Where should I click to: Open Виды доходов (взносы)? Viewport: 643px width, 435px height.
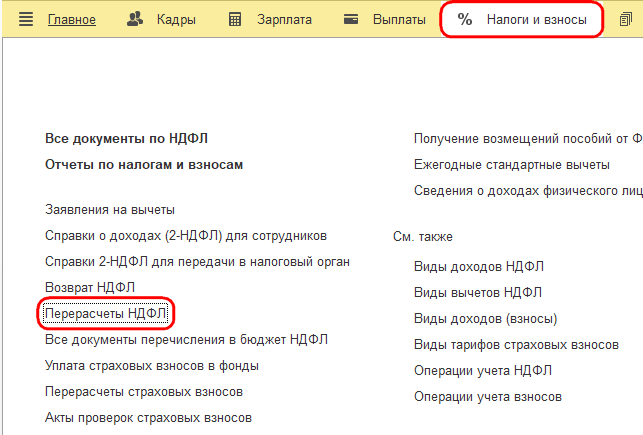click(x=486, y=319)
